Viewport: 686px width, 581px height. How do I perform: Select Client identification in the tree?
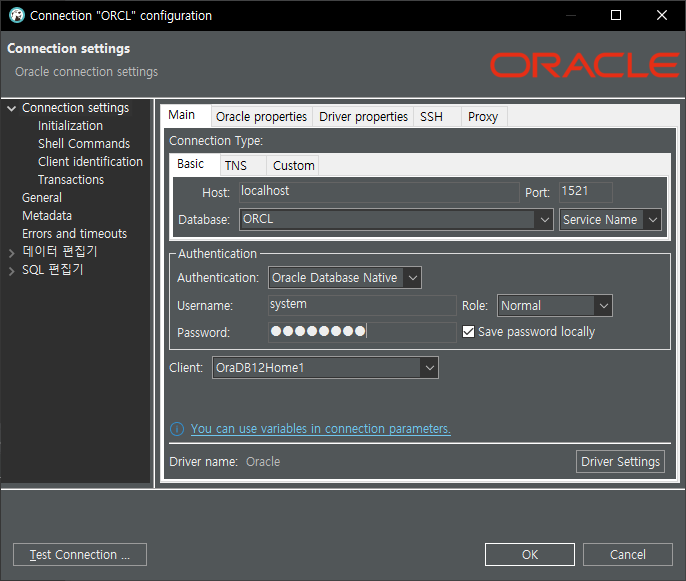pyautogui.click(x=91, y=162)
